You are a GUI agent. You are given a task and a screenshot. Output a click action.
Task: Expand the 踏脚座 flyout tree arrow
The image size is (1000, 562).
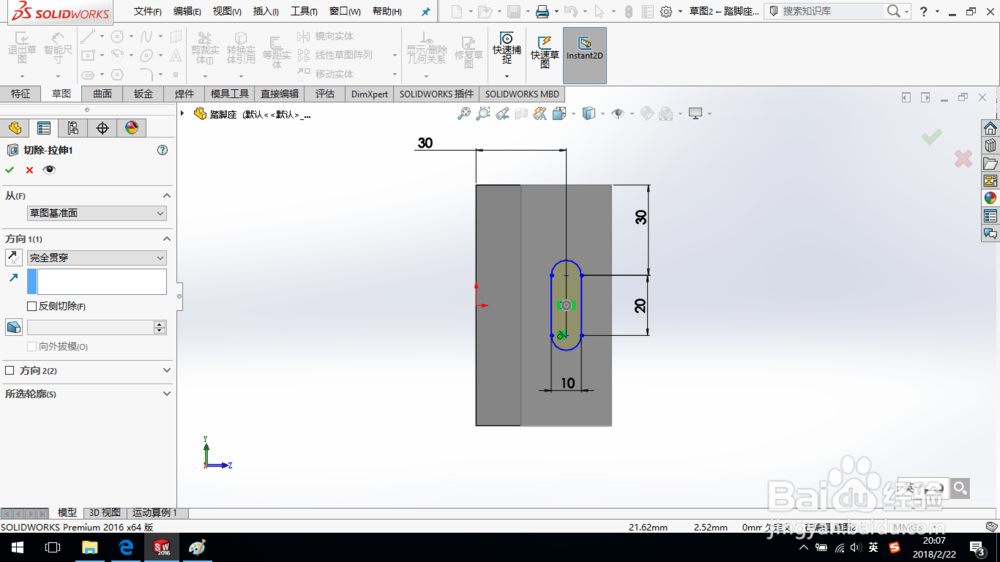point(182,114)
